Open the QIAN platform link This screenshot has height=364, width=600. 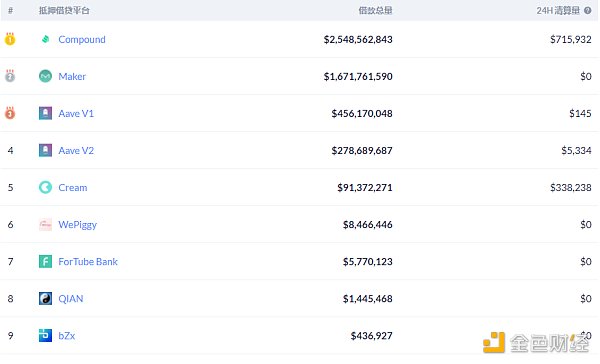pyautogui.click(x=71, y=299)
